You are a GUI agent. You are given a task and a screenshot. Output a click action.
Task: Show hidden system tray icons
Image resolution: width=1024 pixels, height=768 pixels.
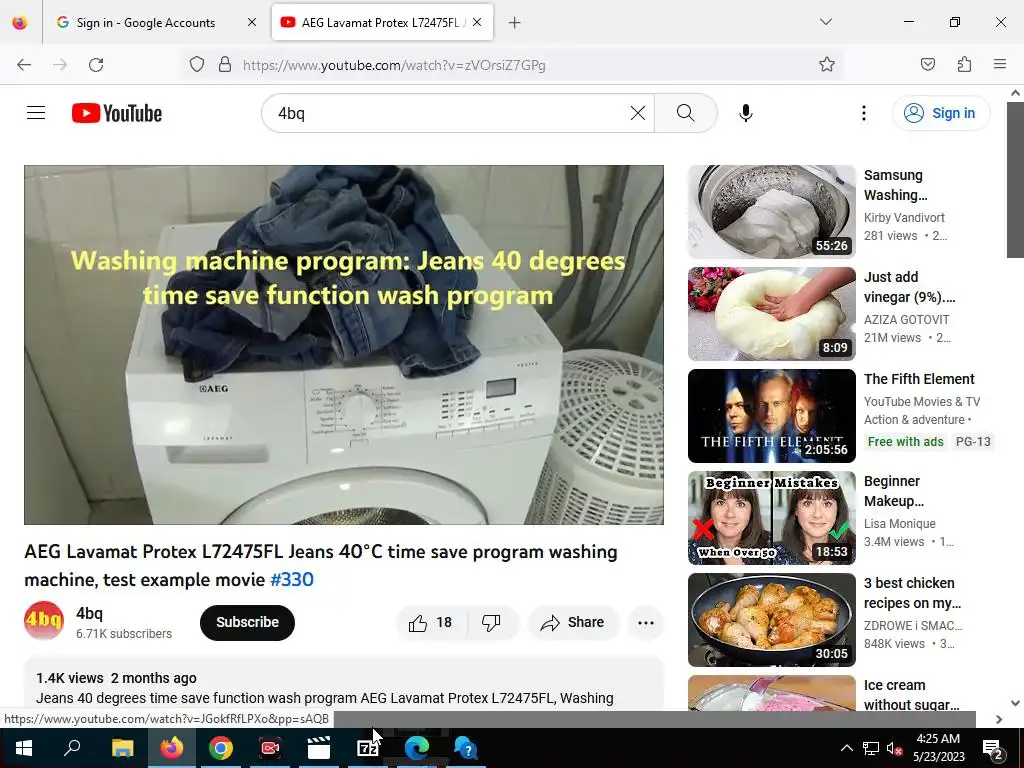[x=846, y=748]
